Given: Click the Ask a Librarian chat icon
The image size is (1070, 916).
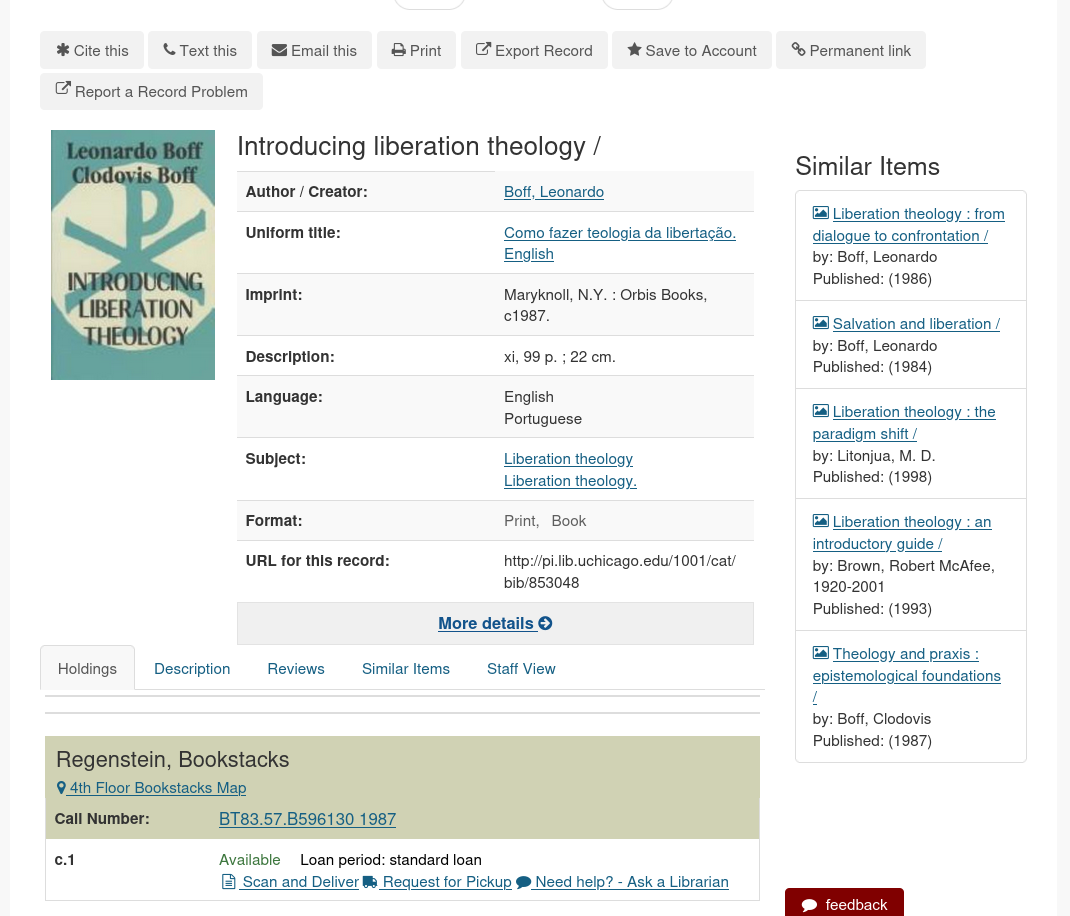Looking at the screenshot, I should 522,881.
